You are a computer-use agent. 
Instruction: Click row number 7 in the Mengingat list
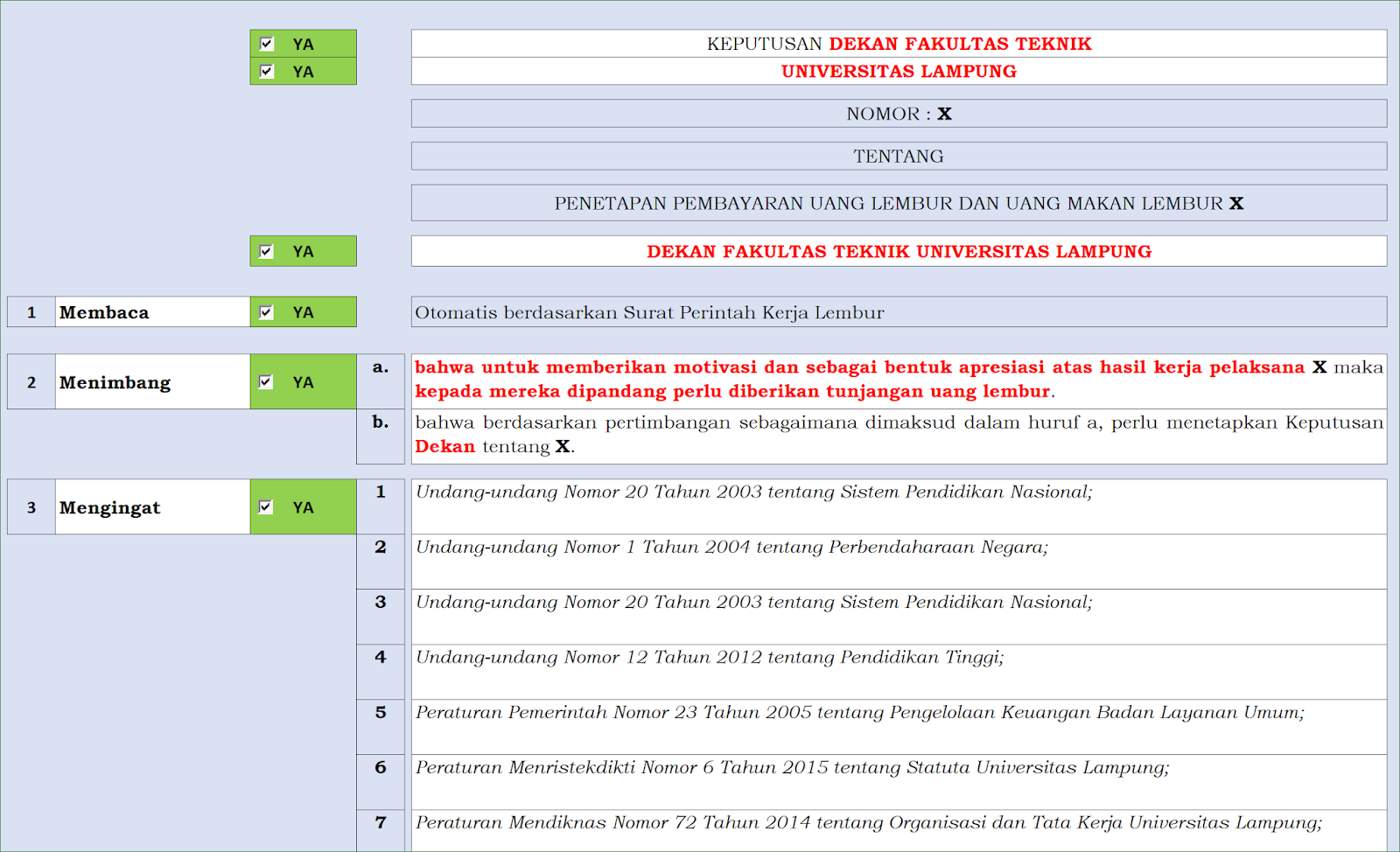(380, 822)
